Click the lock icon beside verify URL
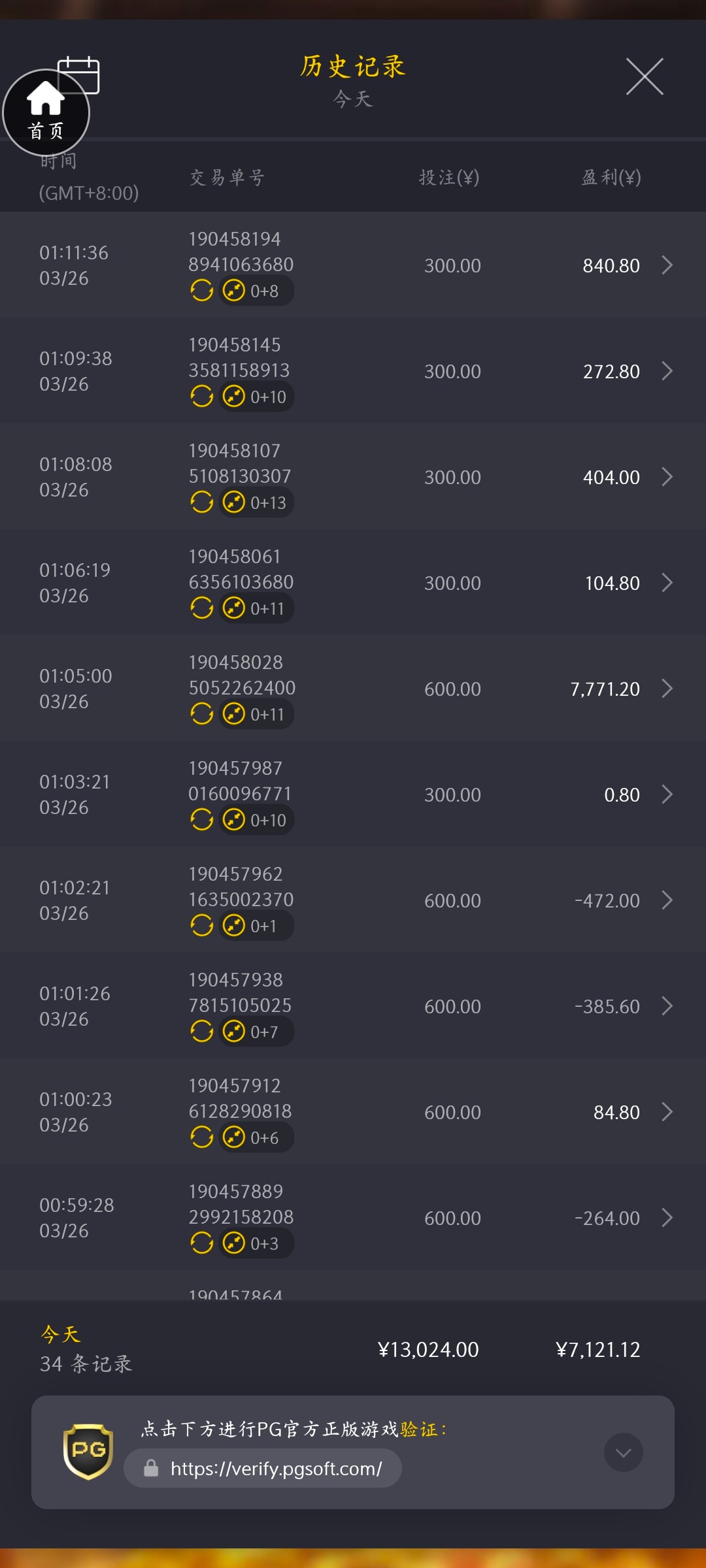 coord(151,1468)
